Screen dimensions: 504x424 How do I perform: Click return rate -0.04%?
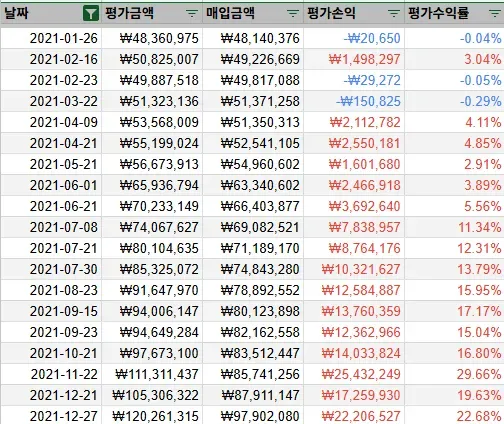tap(481, 38)
